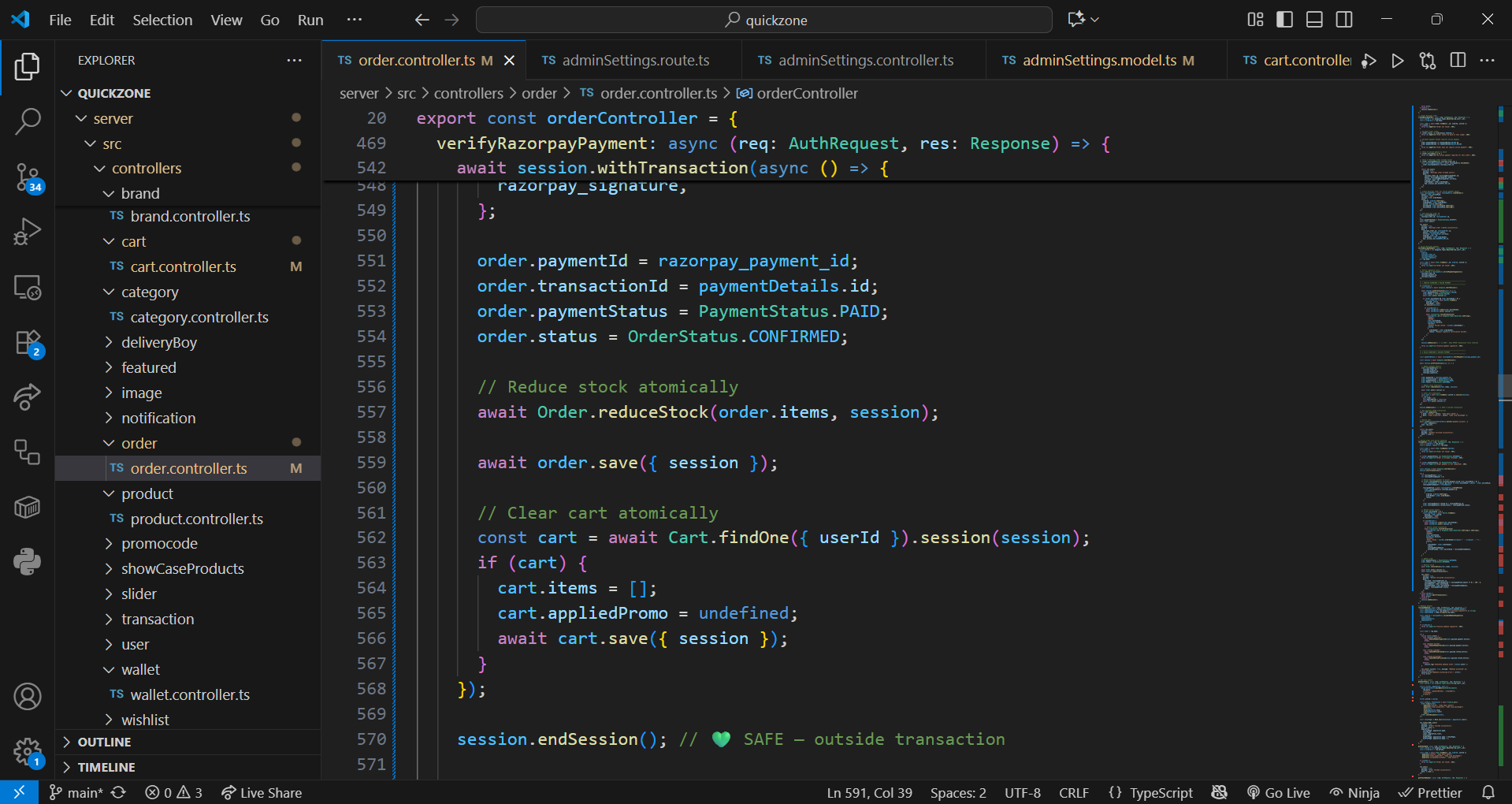Collapse the wallet folder

pyautogui.click(x=139, y=669)
